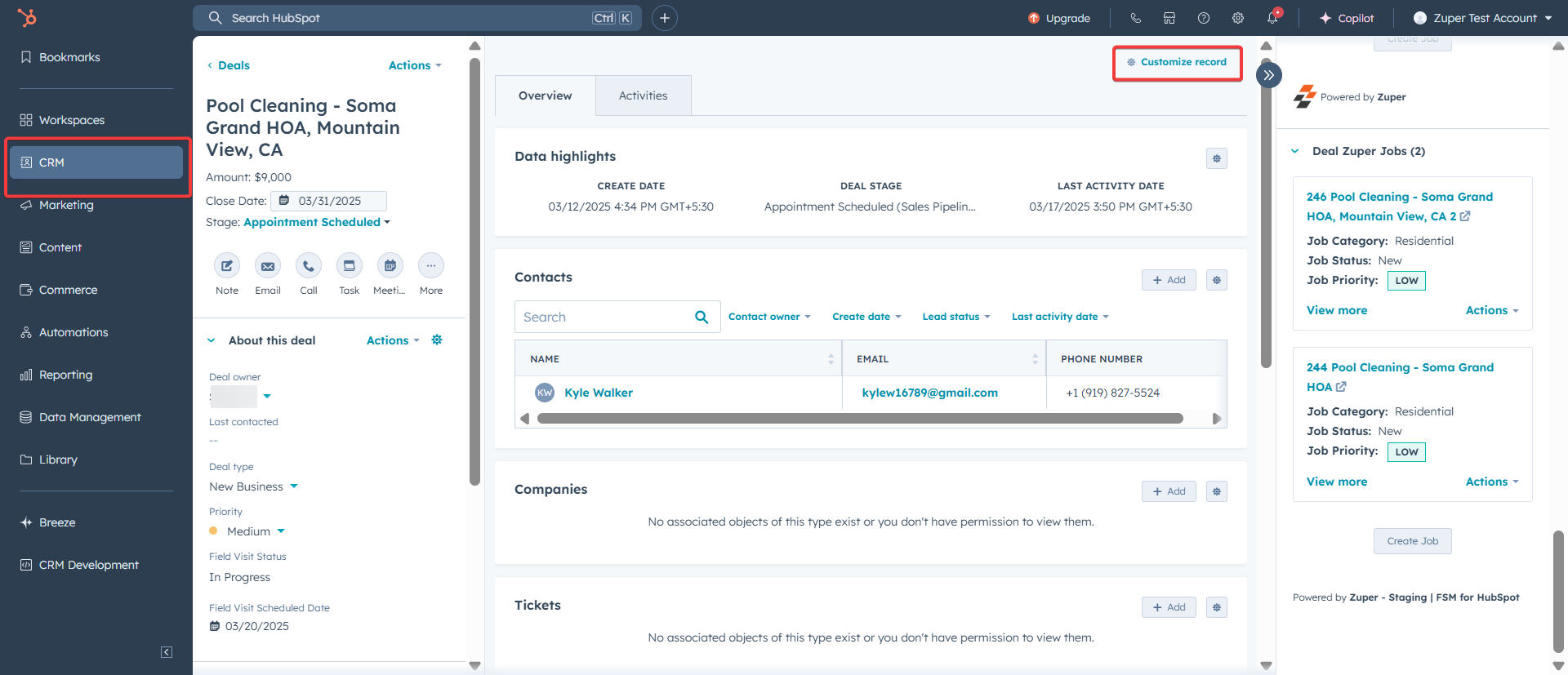Image resolution: width=1568 pixels, height=675 pixels.
Task: Switch to the Overview tab
Action: point(546,95)
